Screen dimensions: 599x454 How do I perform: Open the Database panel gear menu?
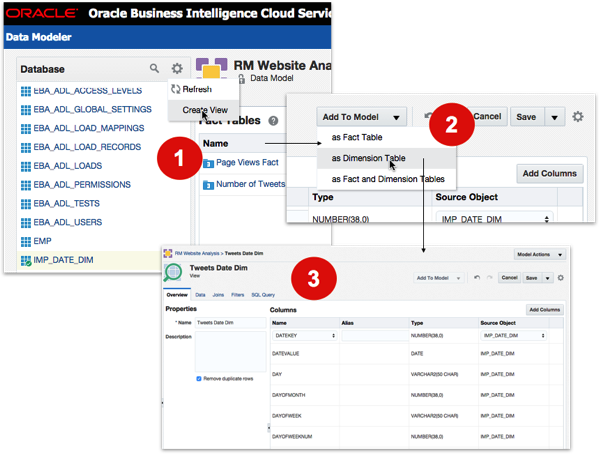click(177, 68)
